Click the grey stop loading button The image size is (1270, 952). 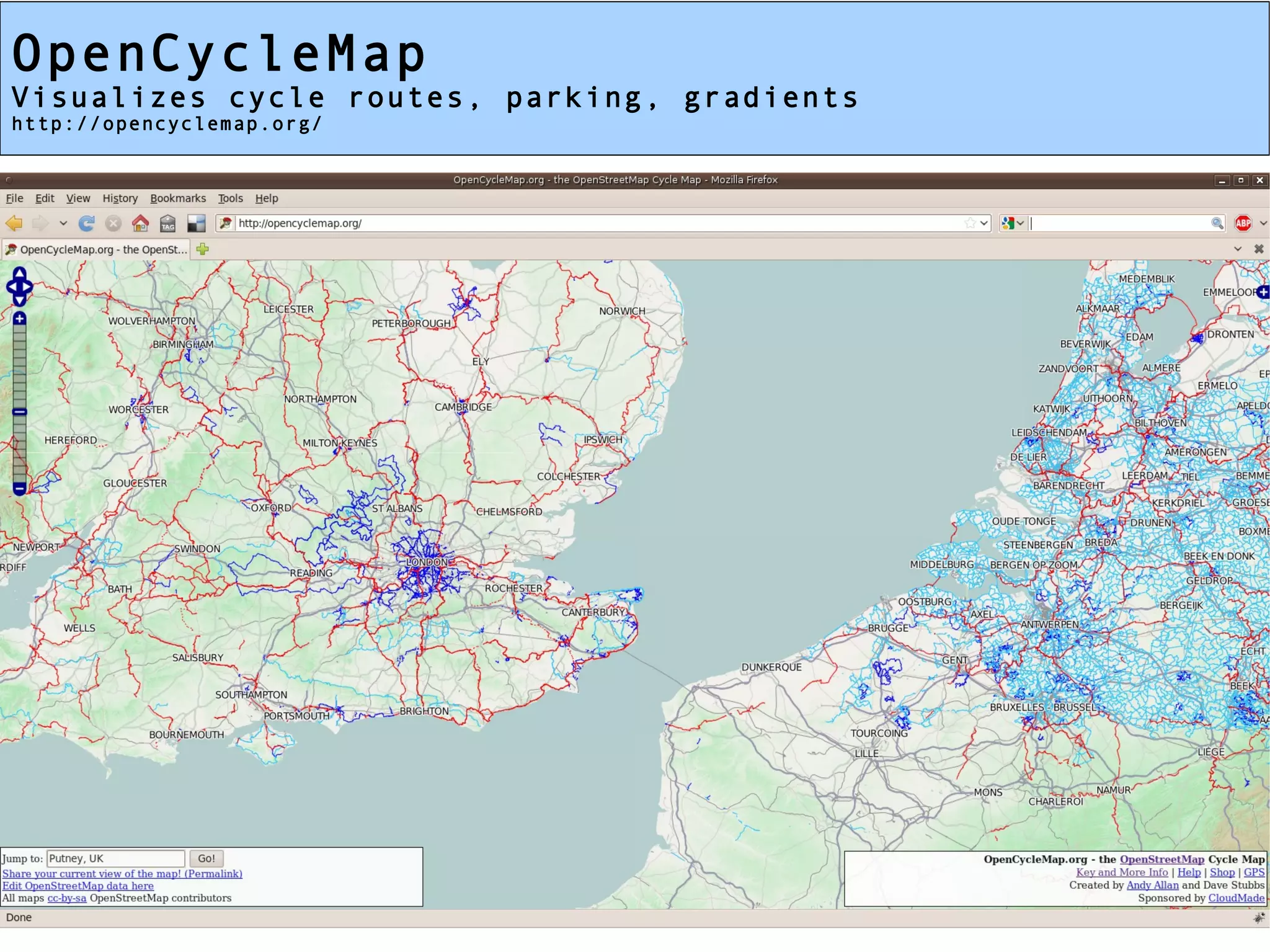coord(113,223)
